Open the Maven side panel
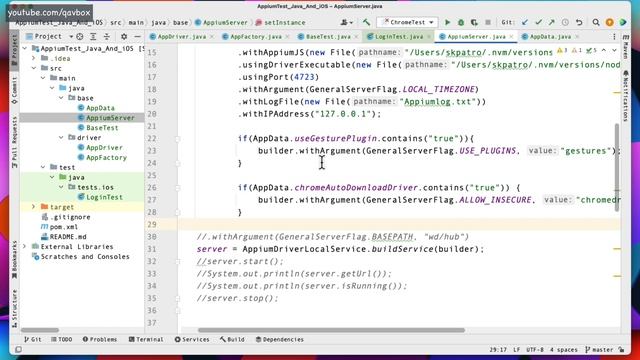Image resolution: width=640 pixels, height=360 pixels. (626, 47)
